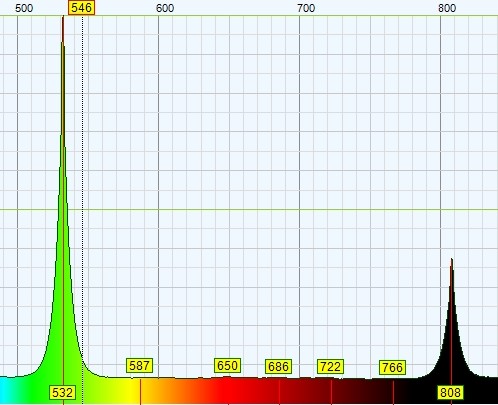Select the 766 peak label
This screenshot has height=405, width=498.
click(x=393, y=367)
